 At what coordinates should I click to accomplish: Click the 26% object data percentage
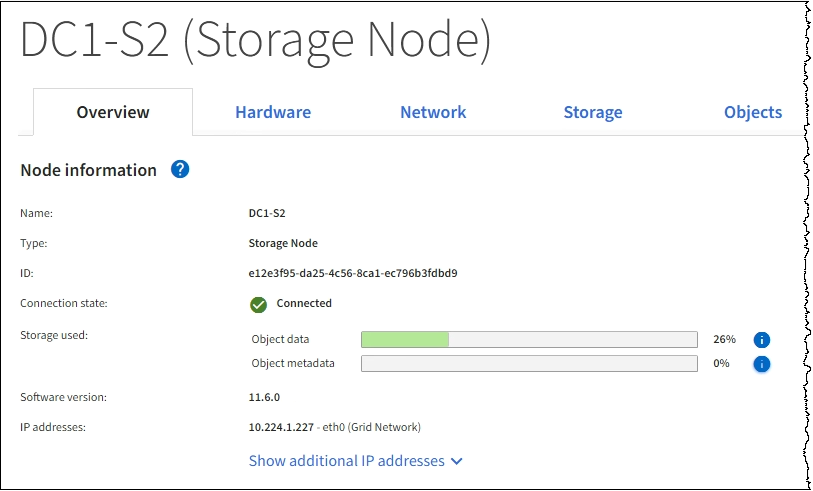(x=723, y=340)
